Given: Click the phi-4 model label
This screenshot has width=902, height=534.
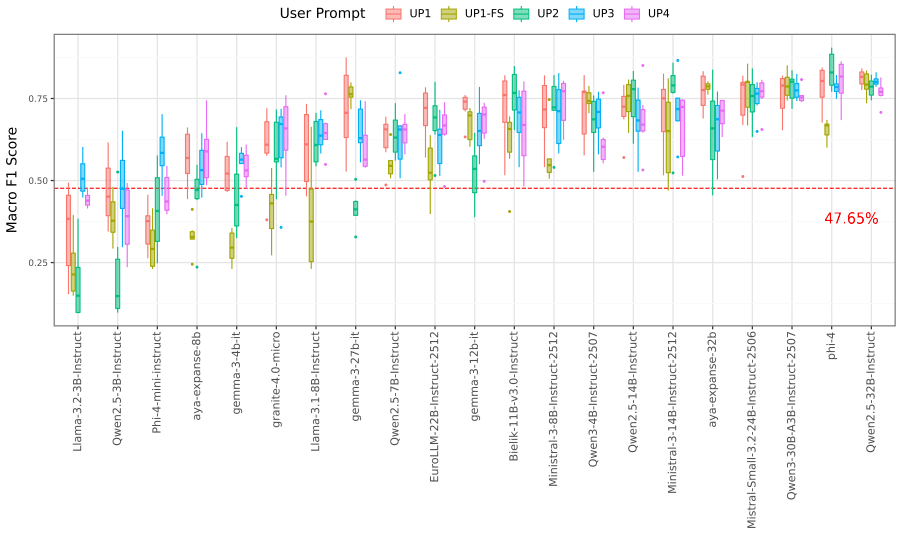Looking at the screenshot, I should click(831, 345).
